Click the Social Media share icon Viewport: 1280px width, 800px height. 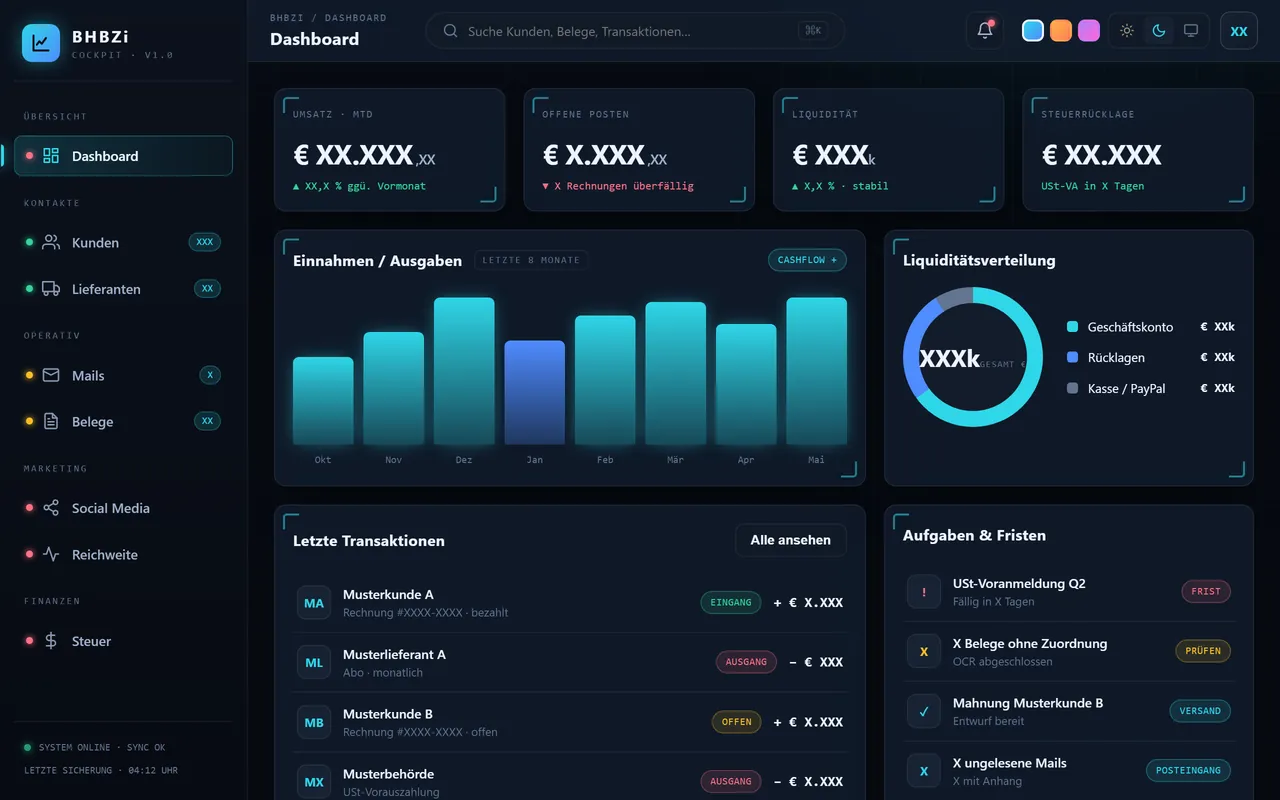click(51, 508)
